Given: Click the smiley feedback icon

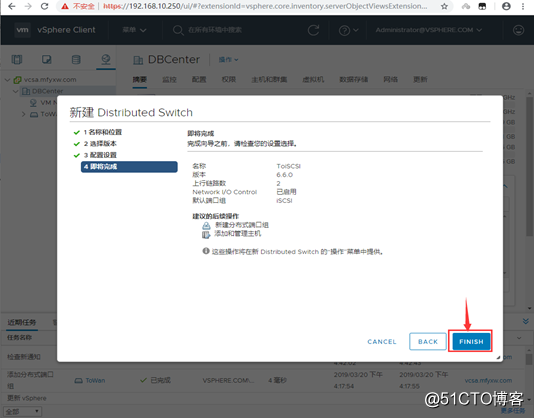Looking at the screenshot, I should [x=518, y=30].
